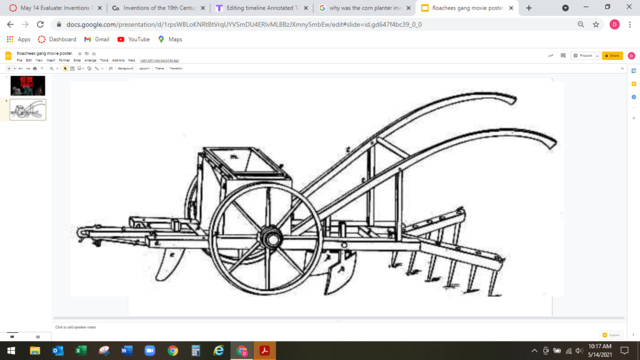Open the Help menu
Image resolution: width=640 pixels, height=360 pixels.
coord(131,60)
